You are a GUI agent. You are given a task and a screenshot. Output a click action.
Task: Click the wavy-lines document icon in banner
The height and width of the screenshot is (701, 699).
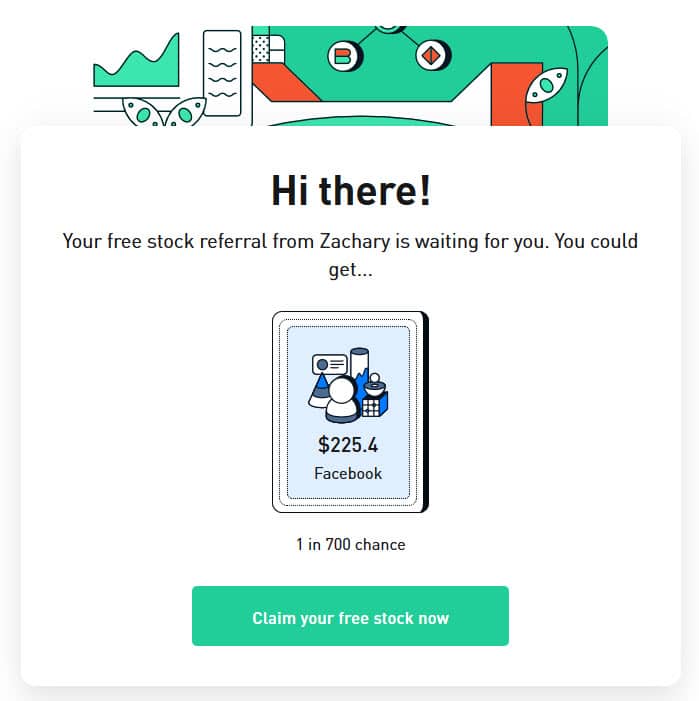tap(222, 72)
